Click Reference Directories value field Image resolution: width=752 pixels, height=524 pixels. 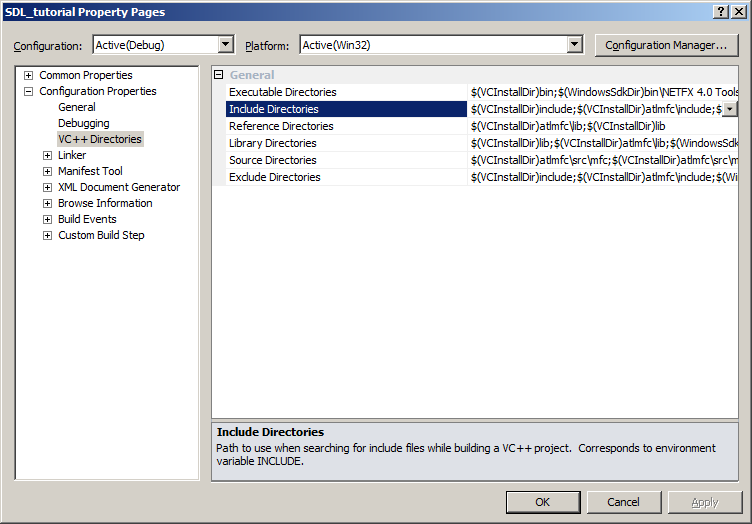[603, 126]
